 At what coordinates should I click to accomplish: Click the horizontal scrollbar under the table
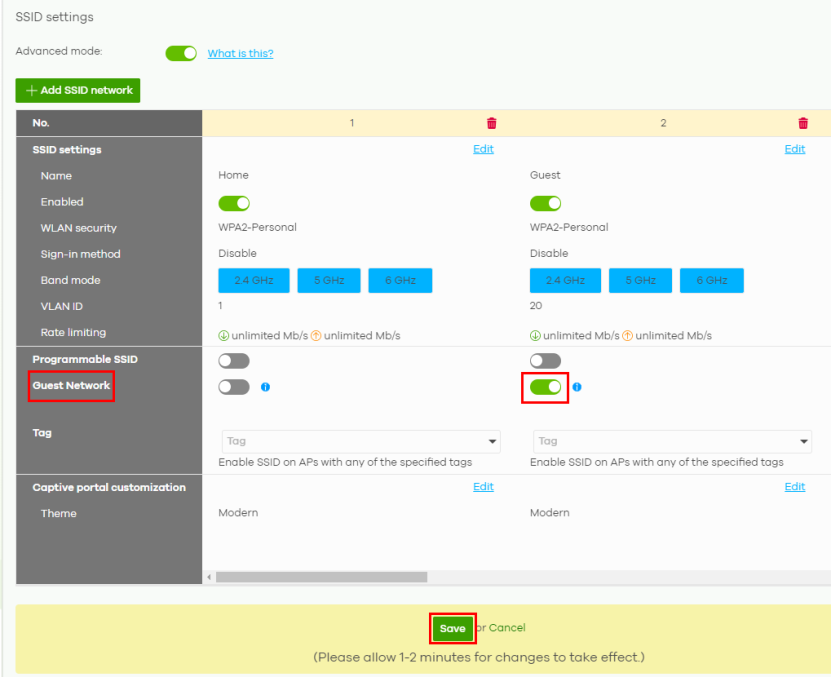click(x=321, y=577)
